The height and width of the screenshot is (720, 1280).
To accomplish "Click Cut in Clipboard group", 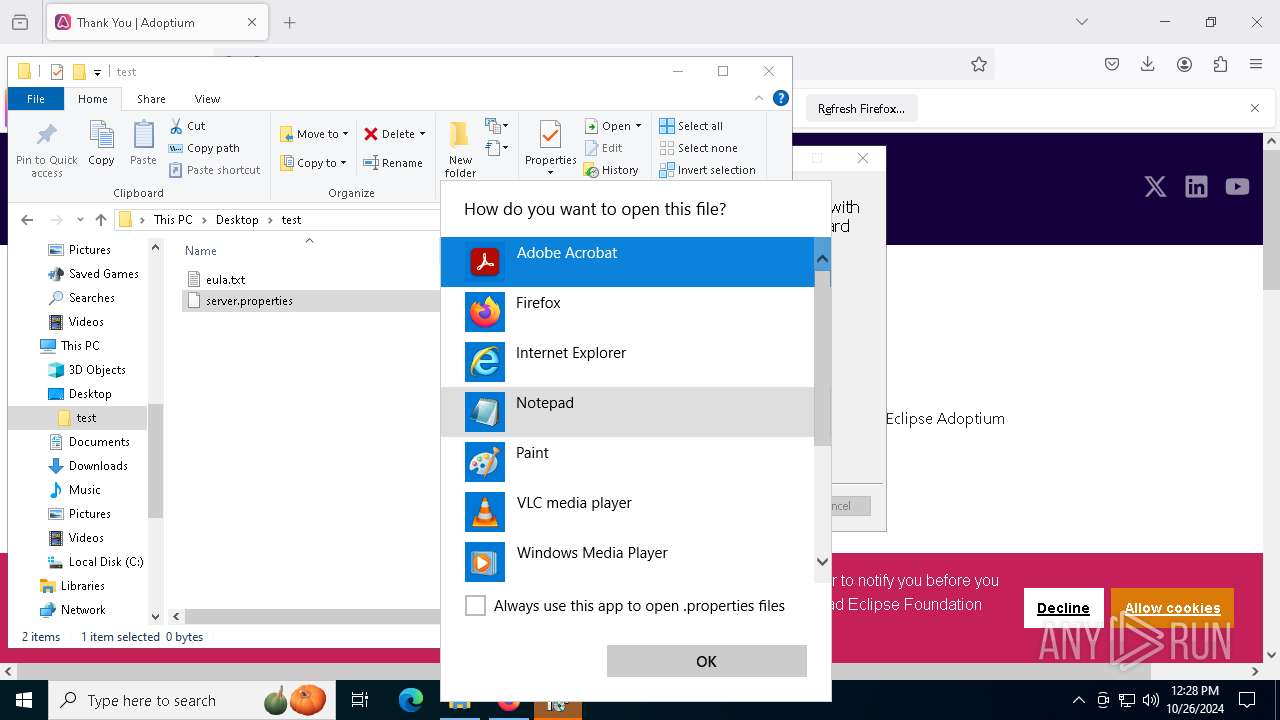I will point(187,126).
